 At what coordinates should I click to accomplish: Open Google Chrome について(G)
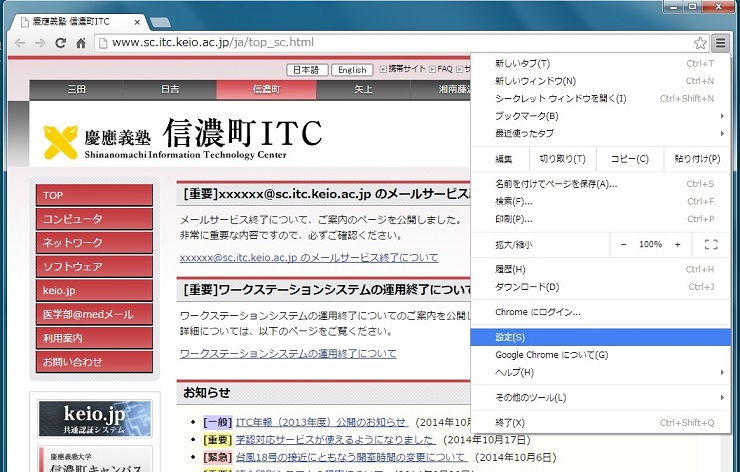tap(601, 355)
